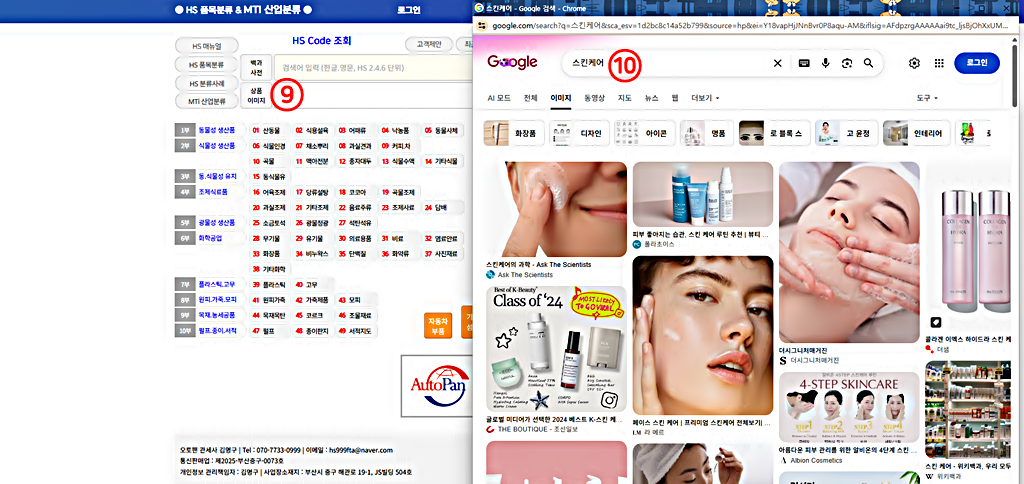The height and width of the screenshot is (484, 1024).
Task: Select HS chapter 24 담배
Action: point(441,207)
